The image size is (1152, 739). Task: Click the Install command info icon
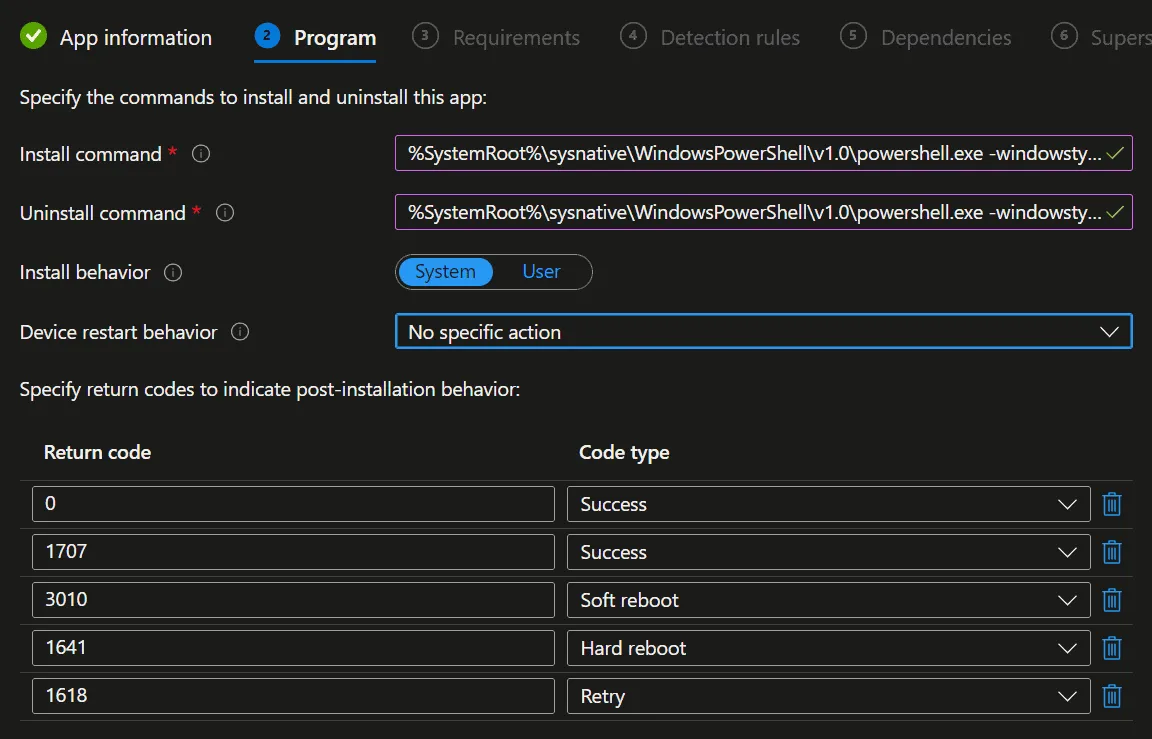pyautogui.click(x=201, y=154)
